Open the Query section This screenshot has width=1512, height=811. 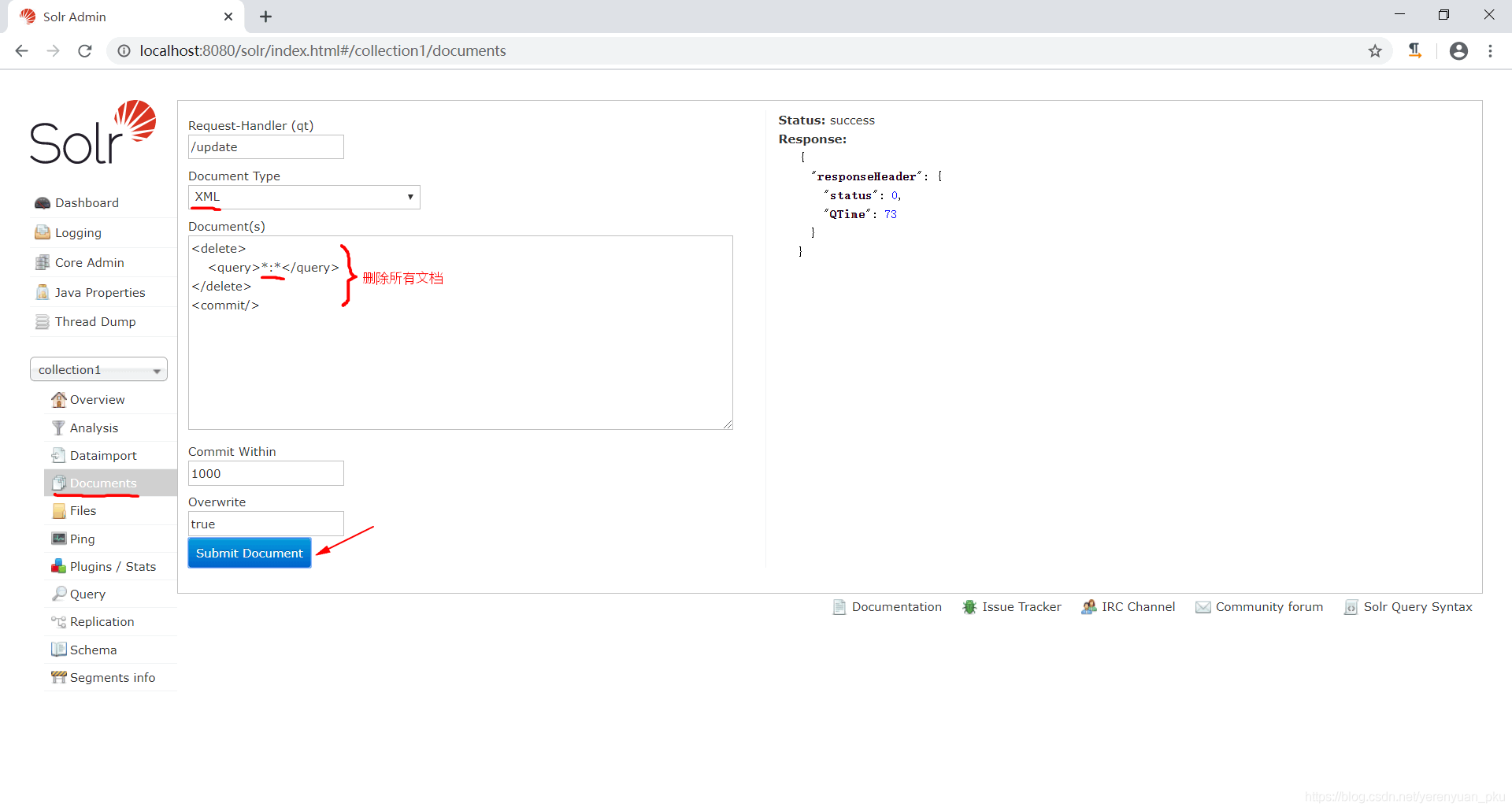click(x=87, y=594)
